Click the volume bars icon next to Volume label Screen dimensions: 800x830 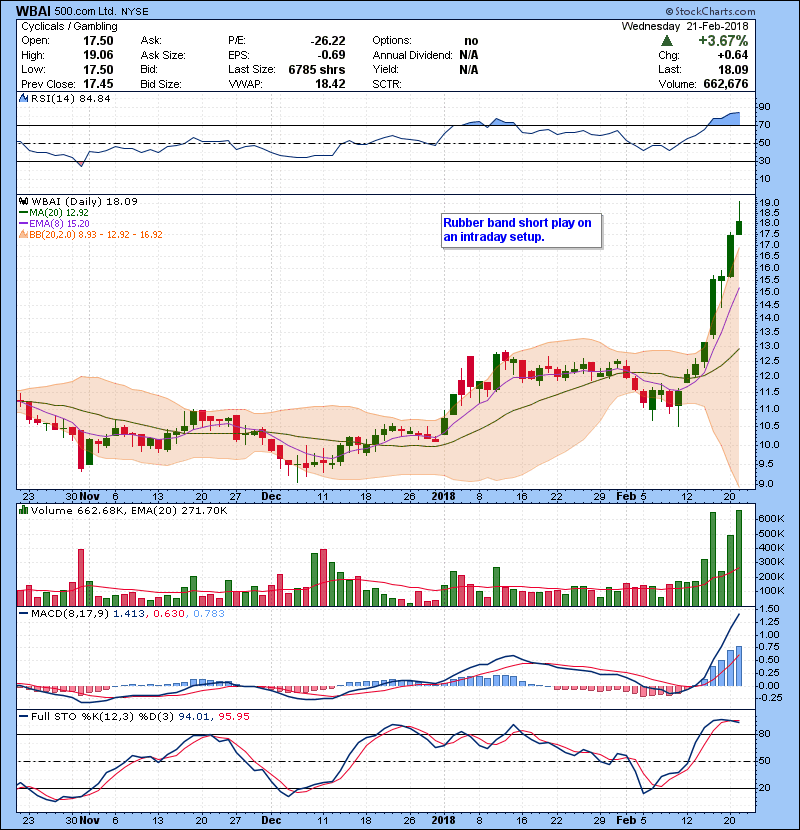[23, 510]
